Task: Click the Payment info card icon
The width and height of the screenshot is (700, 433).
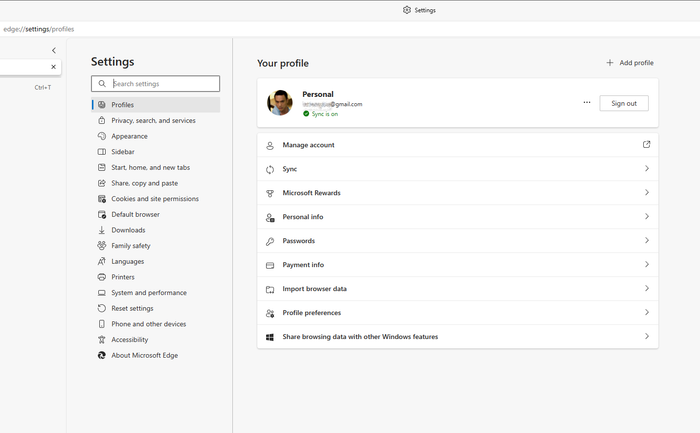Action: (270, 265)
